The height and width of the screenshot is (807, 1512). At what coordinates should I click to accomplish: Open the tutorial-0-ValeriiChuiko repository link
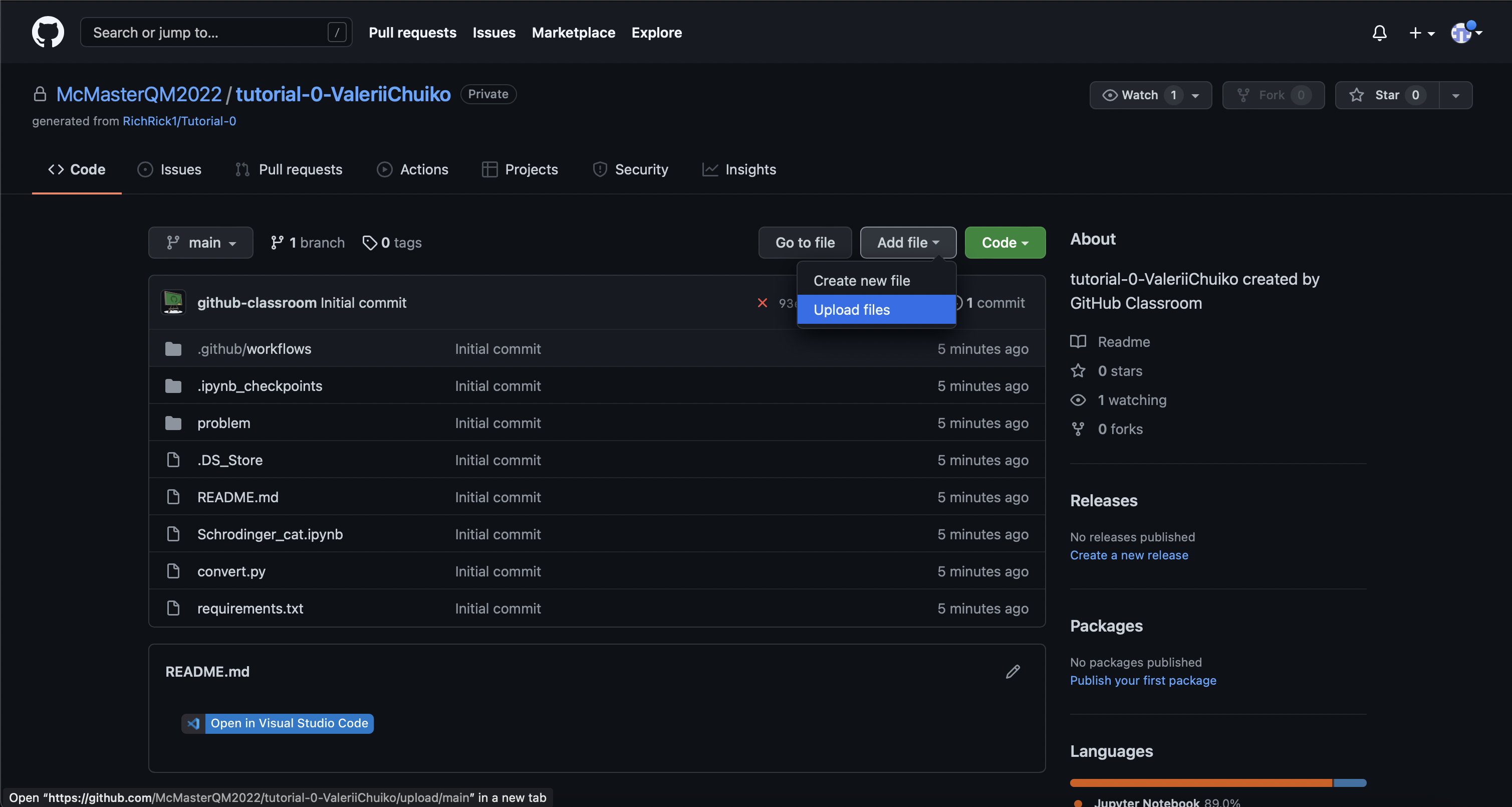point(343,94)
